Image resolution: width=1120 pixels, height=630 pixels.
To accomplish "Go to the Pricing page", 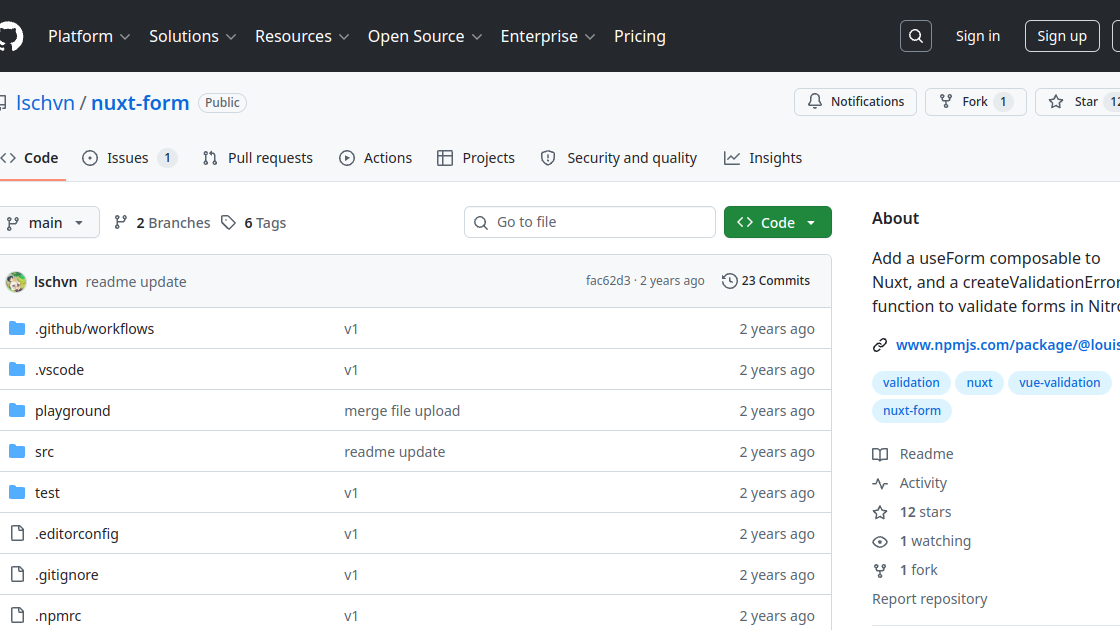I will pos(639,36).
